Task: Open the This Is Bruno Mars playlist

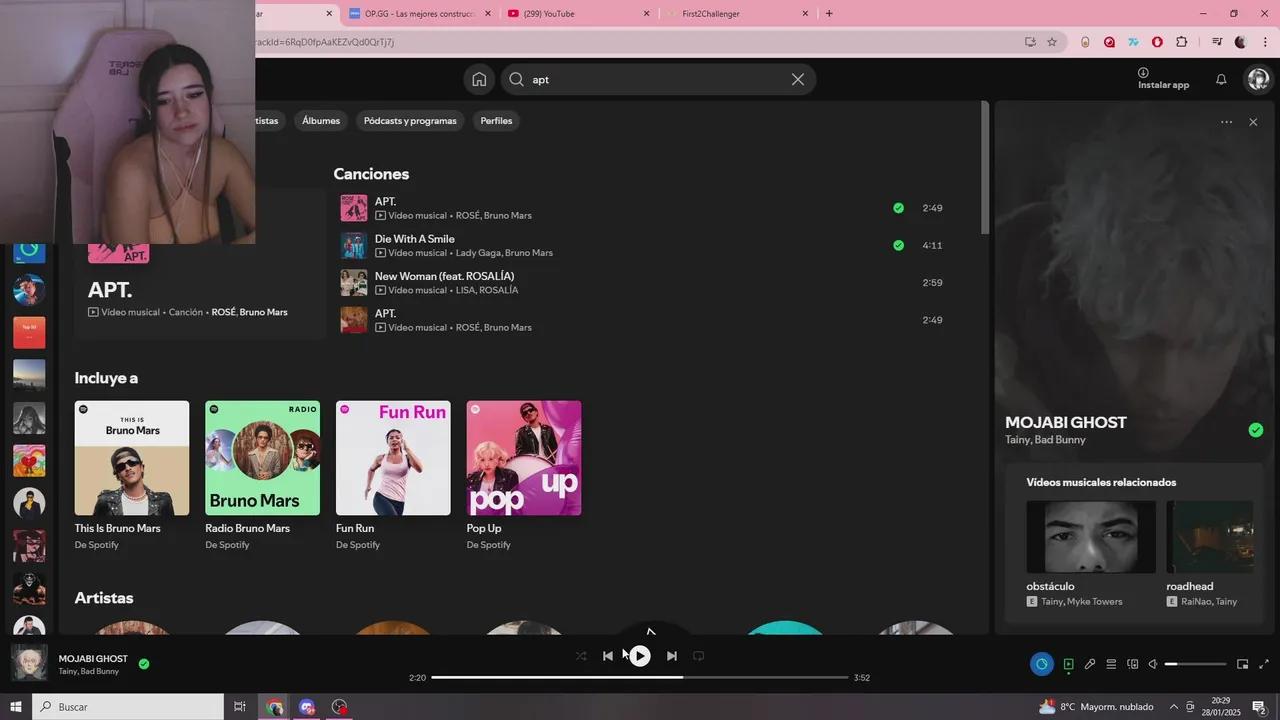Action: pyautogui.click(x=132, y=475)
